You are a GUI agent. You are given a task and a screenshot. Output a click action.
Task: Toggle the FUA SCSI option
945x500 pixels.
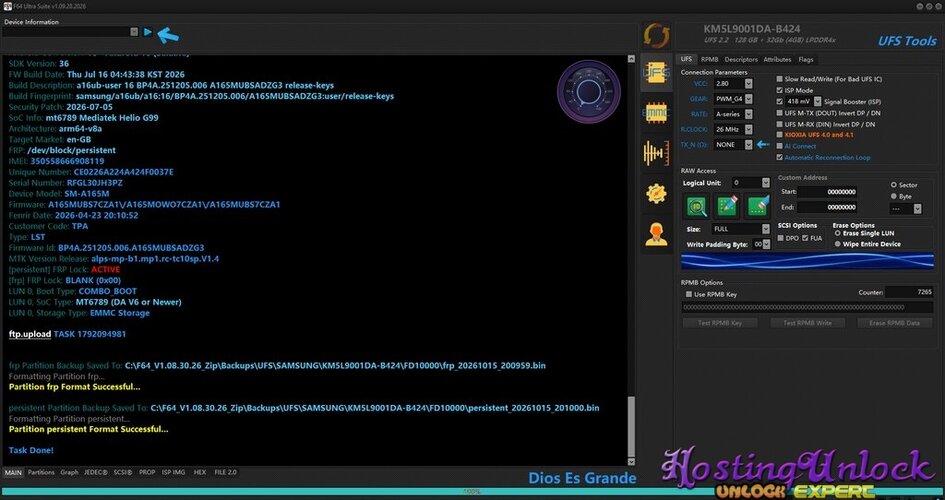(x=805, y=238)
